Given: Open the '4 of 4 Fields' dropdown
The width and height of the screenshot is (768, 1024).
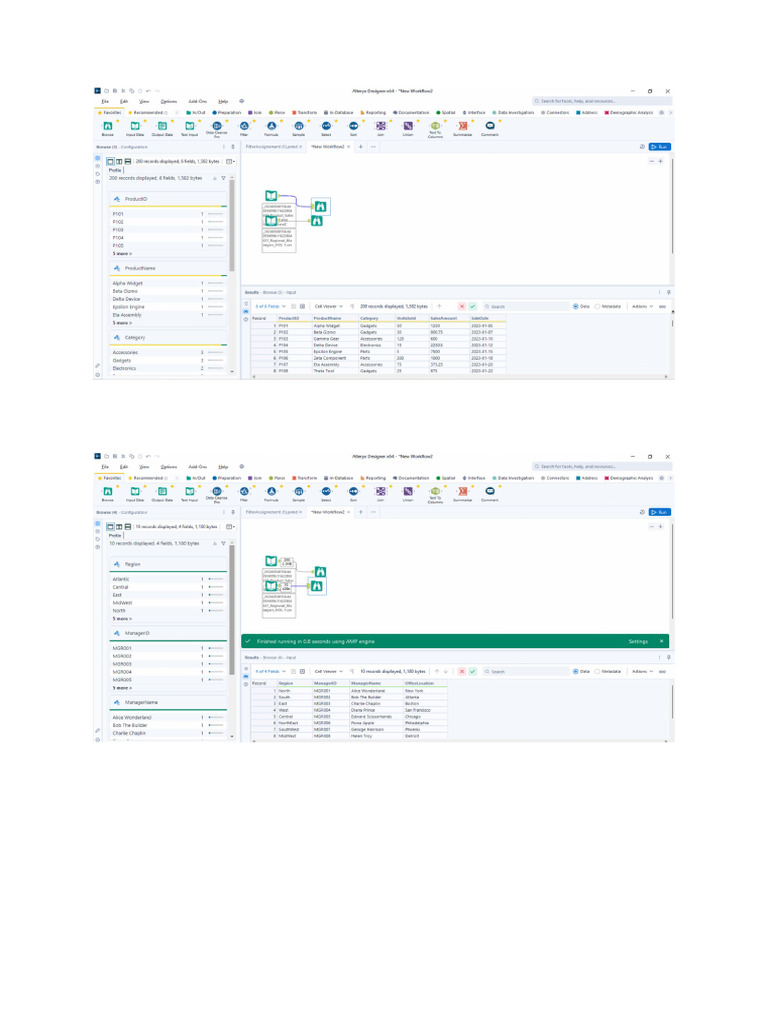Looking at the screenshot, I should coord(270,671).
